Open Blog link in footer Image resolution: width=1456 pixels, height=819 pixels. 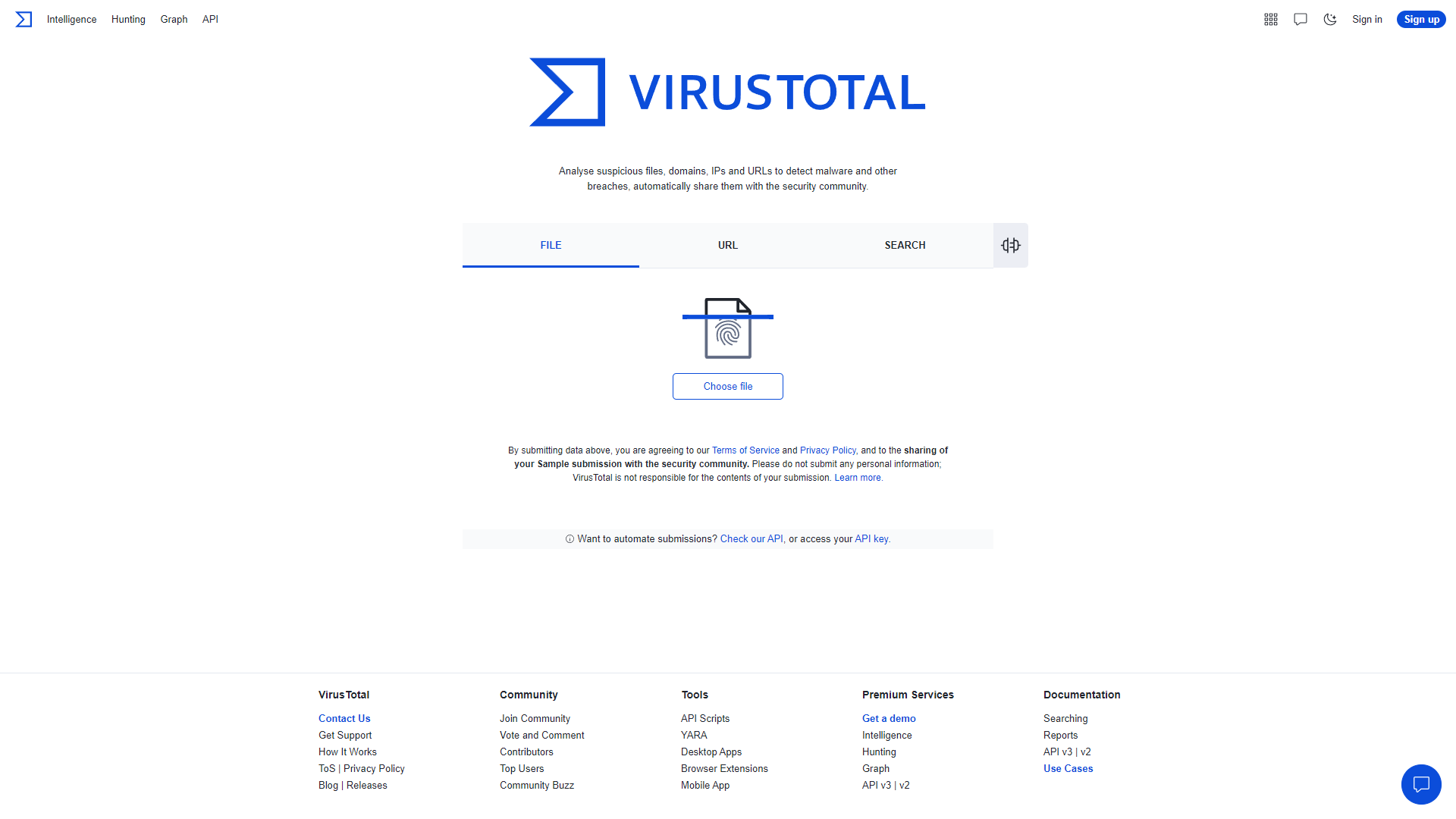(x=328, y=785)
